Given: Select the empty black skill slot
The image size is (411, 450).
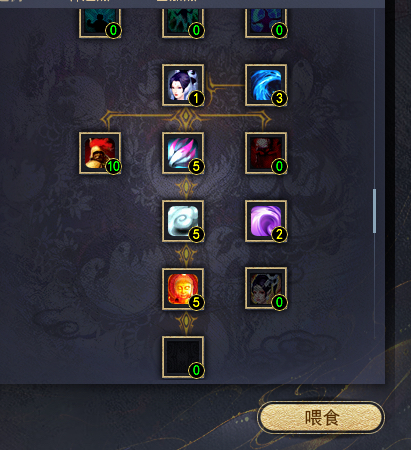Looking at the screenshot, I should pos(183,357).
